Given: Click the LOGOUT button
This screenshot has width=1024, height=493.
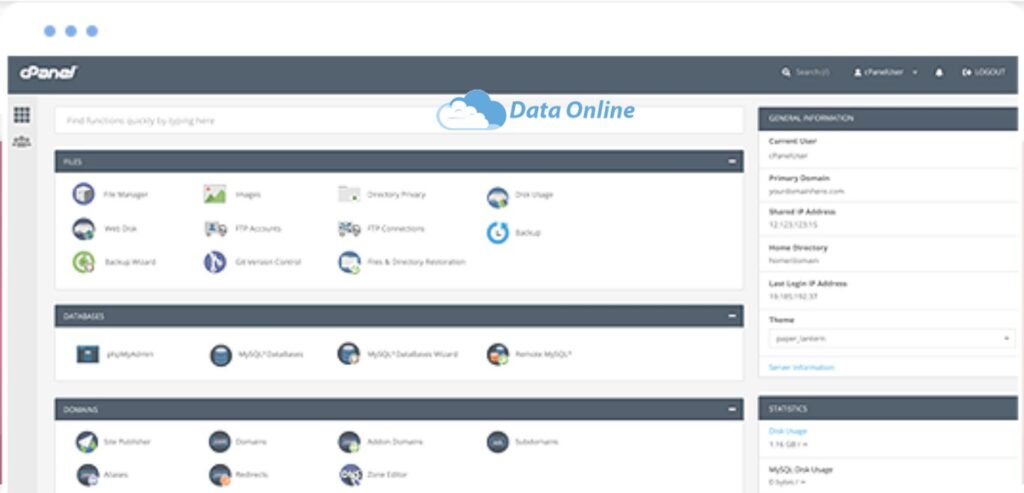Looking at the screenshot, I should (984, 72).
